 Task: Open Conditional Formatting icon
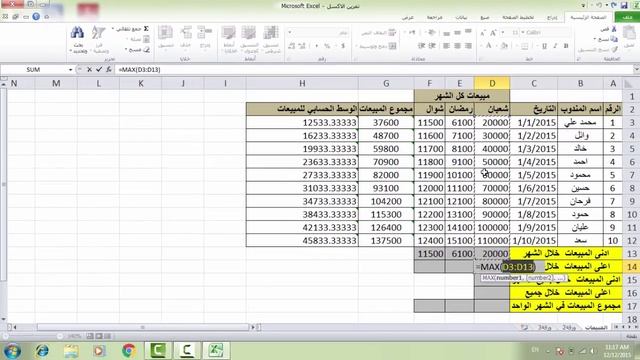(x=271, y=33)
